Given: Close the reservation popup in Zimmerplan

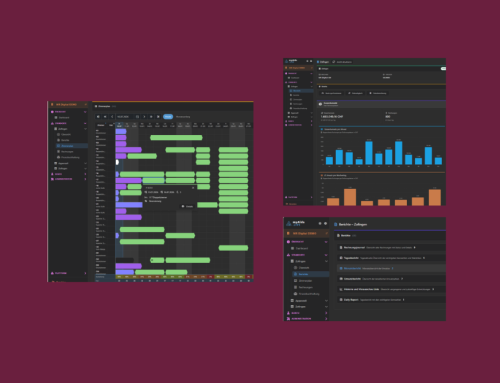Looking at the screenshot, I should coord(193,188).
